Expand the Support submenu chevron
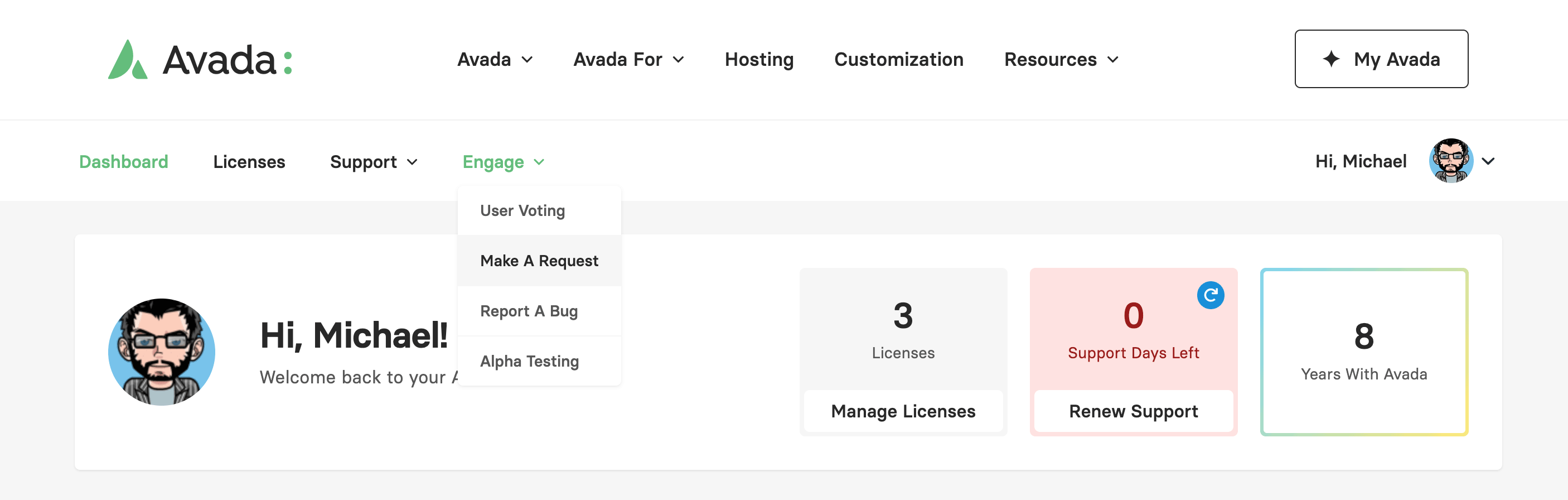This screenshot has width=1568, height=500. pyautogui.click(x=412, y=162)
